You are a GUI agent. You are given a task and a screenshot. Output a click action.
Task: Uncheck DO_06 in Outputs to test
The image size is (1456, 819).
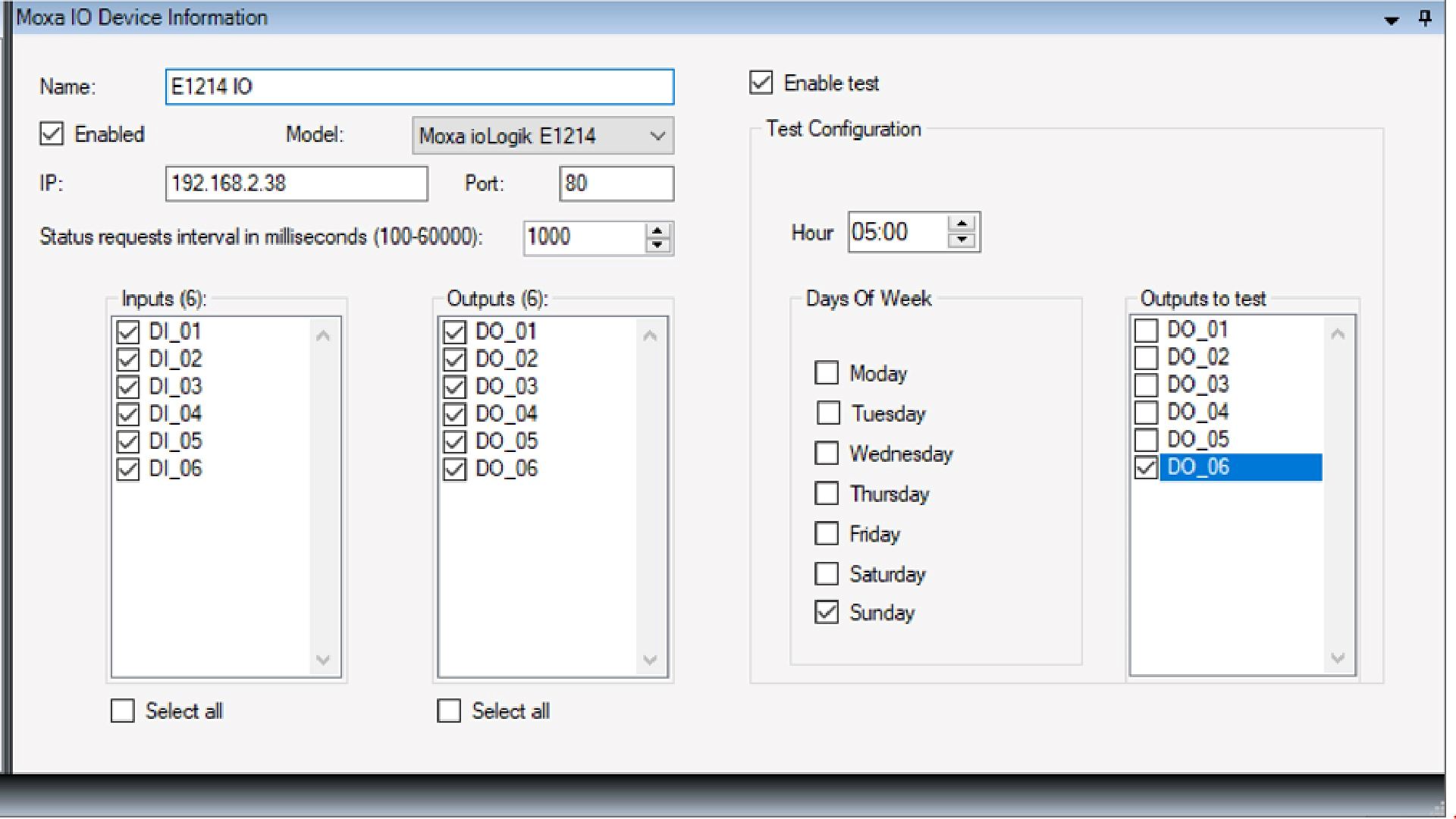[x=1146, y=467]
